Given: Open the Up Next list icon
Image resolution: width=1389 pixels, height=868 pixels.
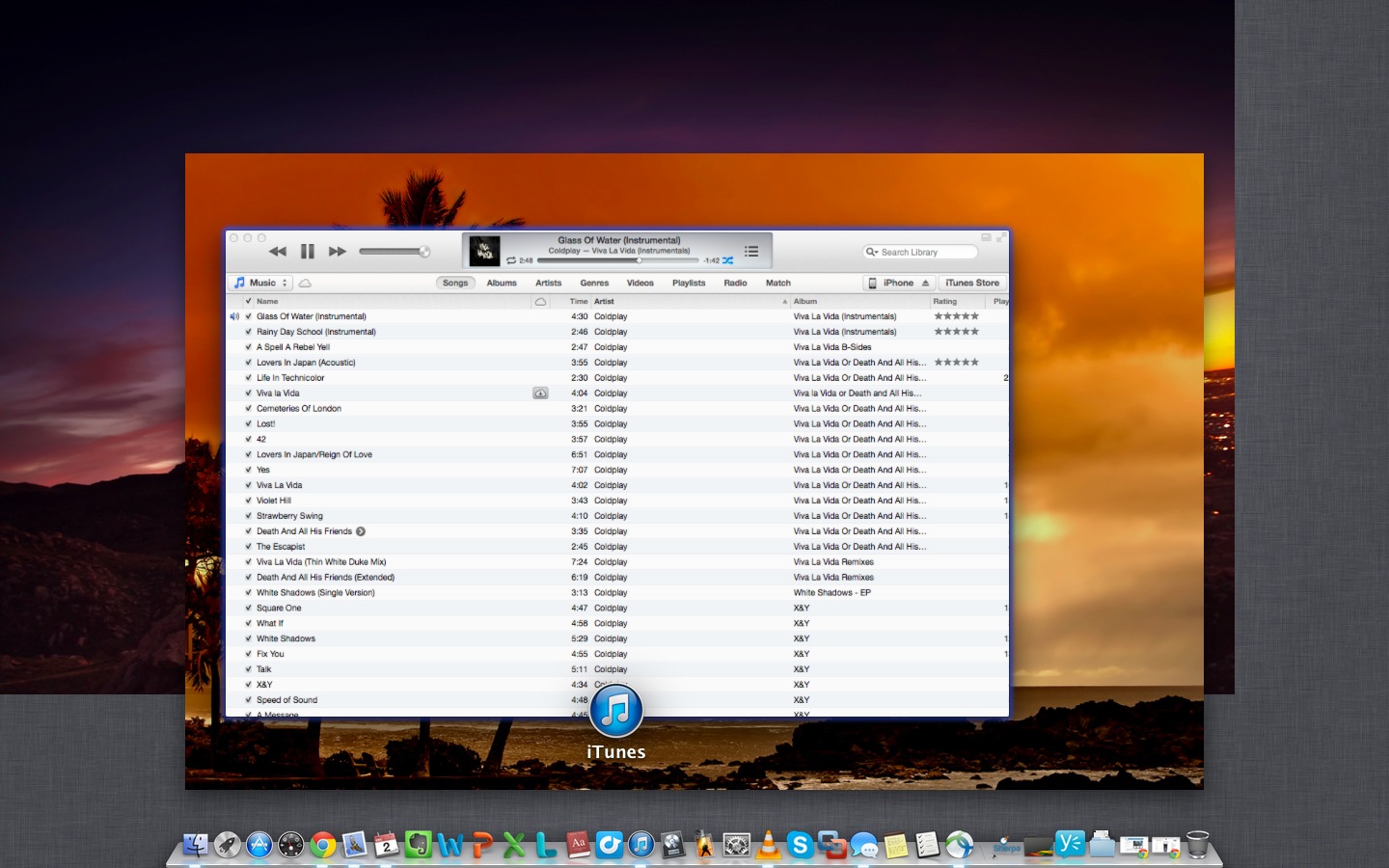Looking at the screenshot, I should tap(751, 252).
